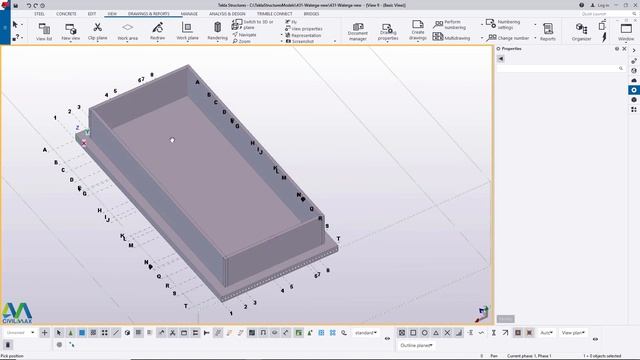The image size is (640, 360).
Task: Launch the Organizer
Action: [581, 31]
